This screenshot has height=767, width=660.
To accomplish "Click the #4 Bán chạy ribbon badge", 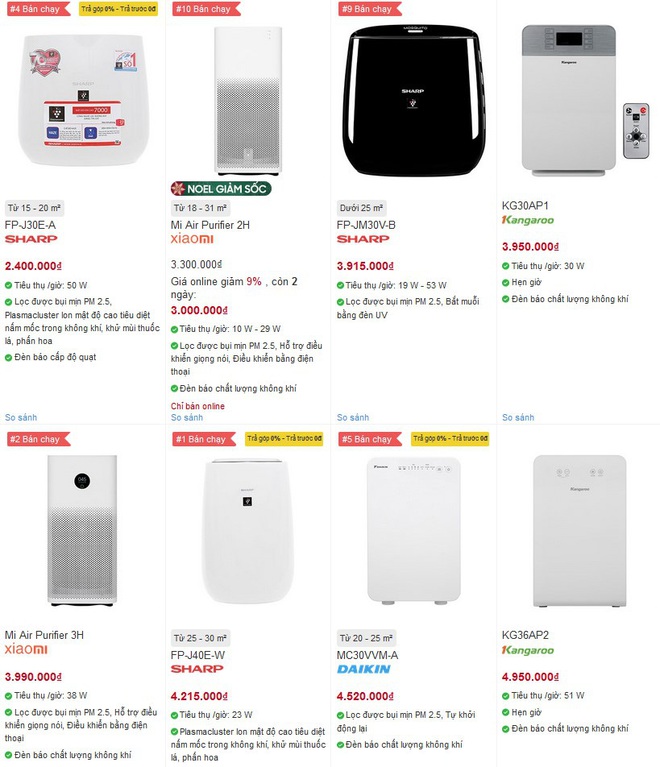I will (x=38, y=9).
